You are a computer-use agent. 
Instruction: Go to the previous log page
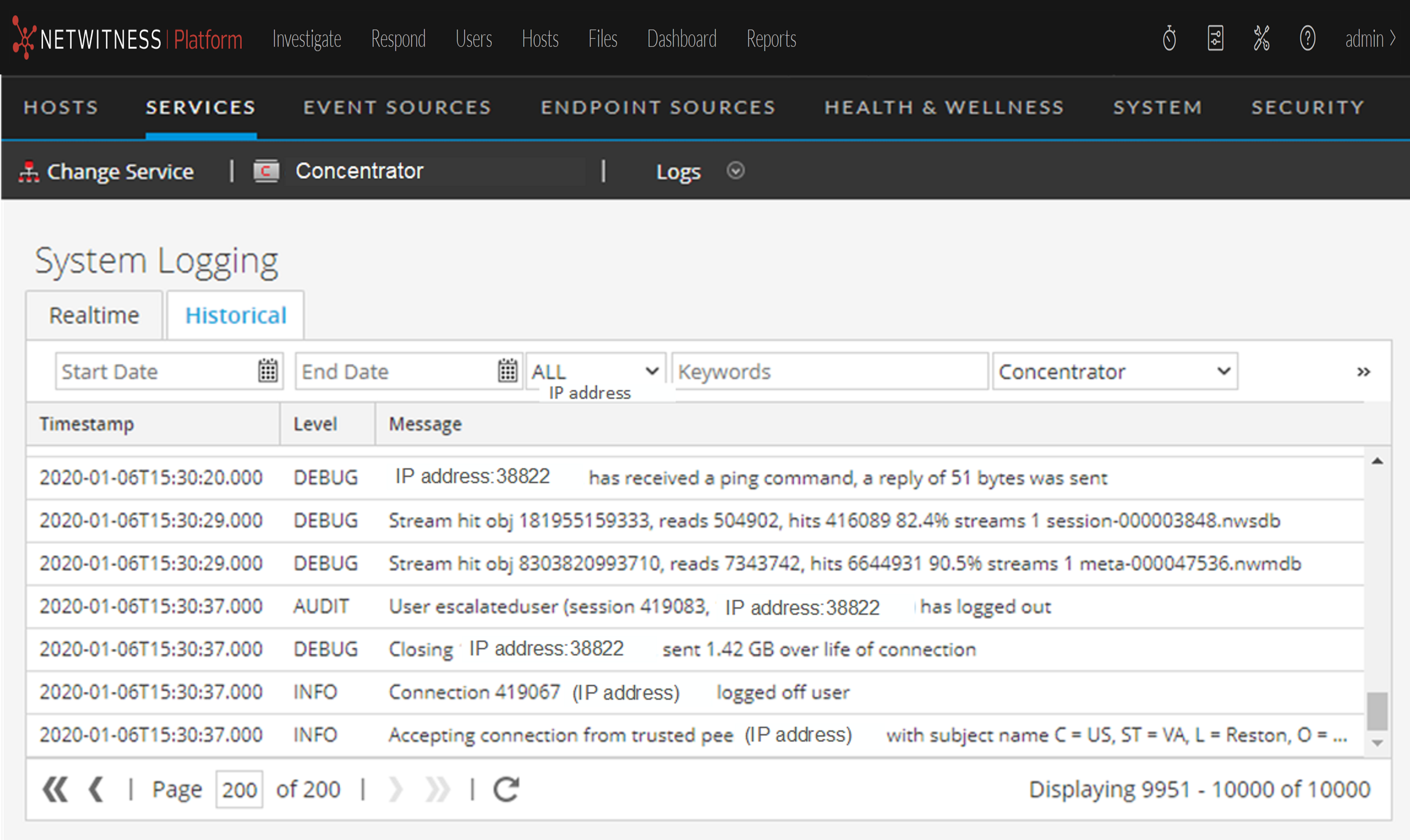pos(96,789)
